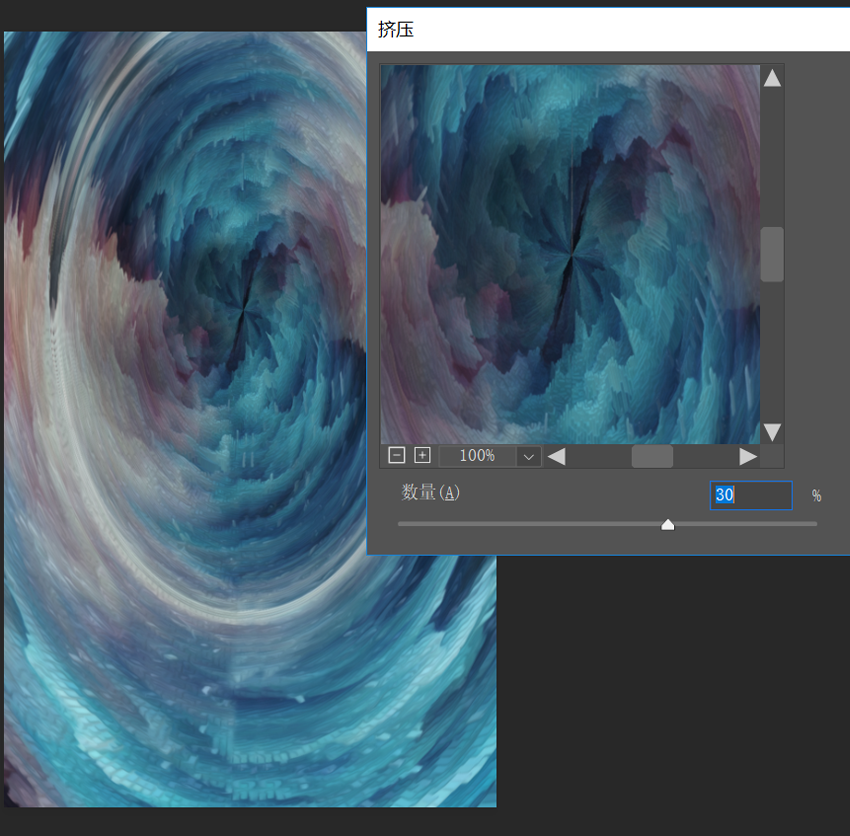Click the preview scroll down arrow
Image resolution: width=850 pixels, height=836 pixels.
point(772,432)
